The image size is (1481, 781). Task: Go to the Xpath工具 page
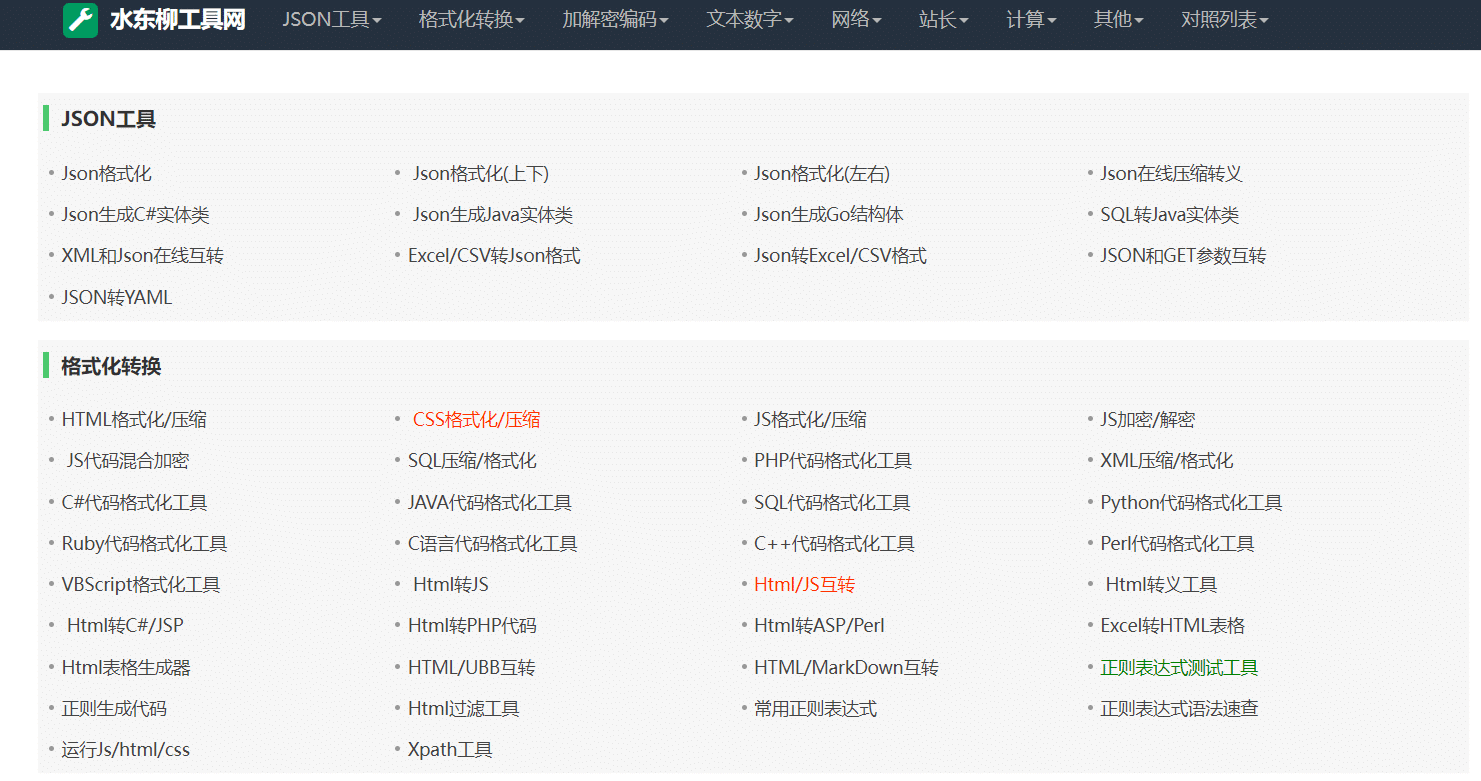click(x=450, y=750)
